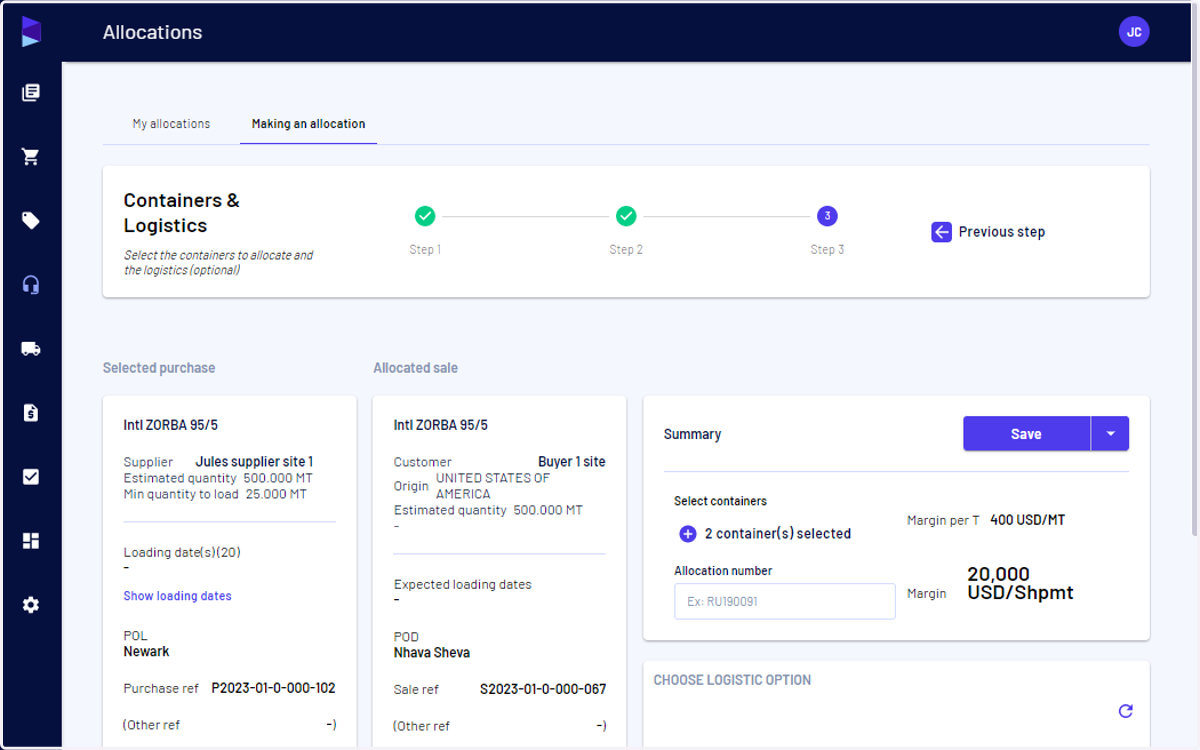Click purchase ref P2023-01-0-000-102

(x=273, y=689)
